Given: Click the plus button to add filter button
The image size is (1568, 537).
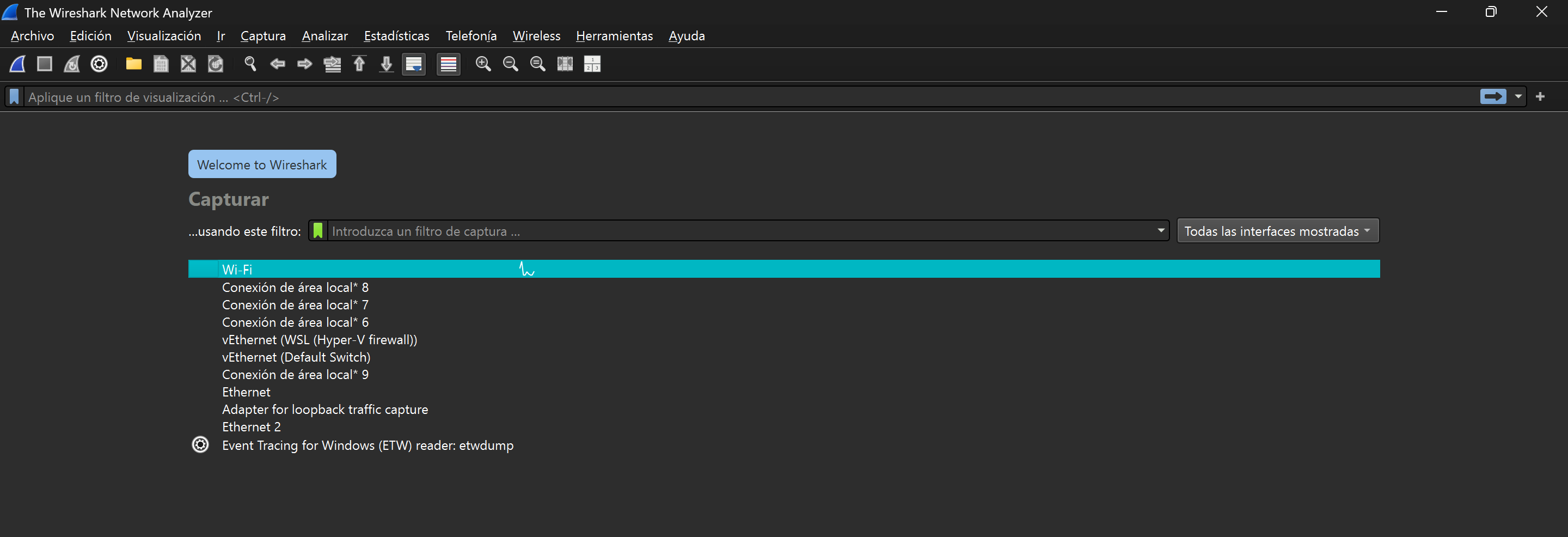Looking at the screenshot, I should click(x=1540, y=97).
